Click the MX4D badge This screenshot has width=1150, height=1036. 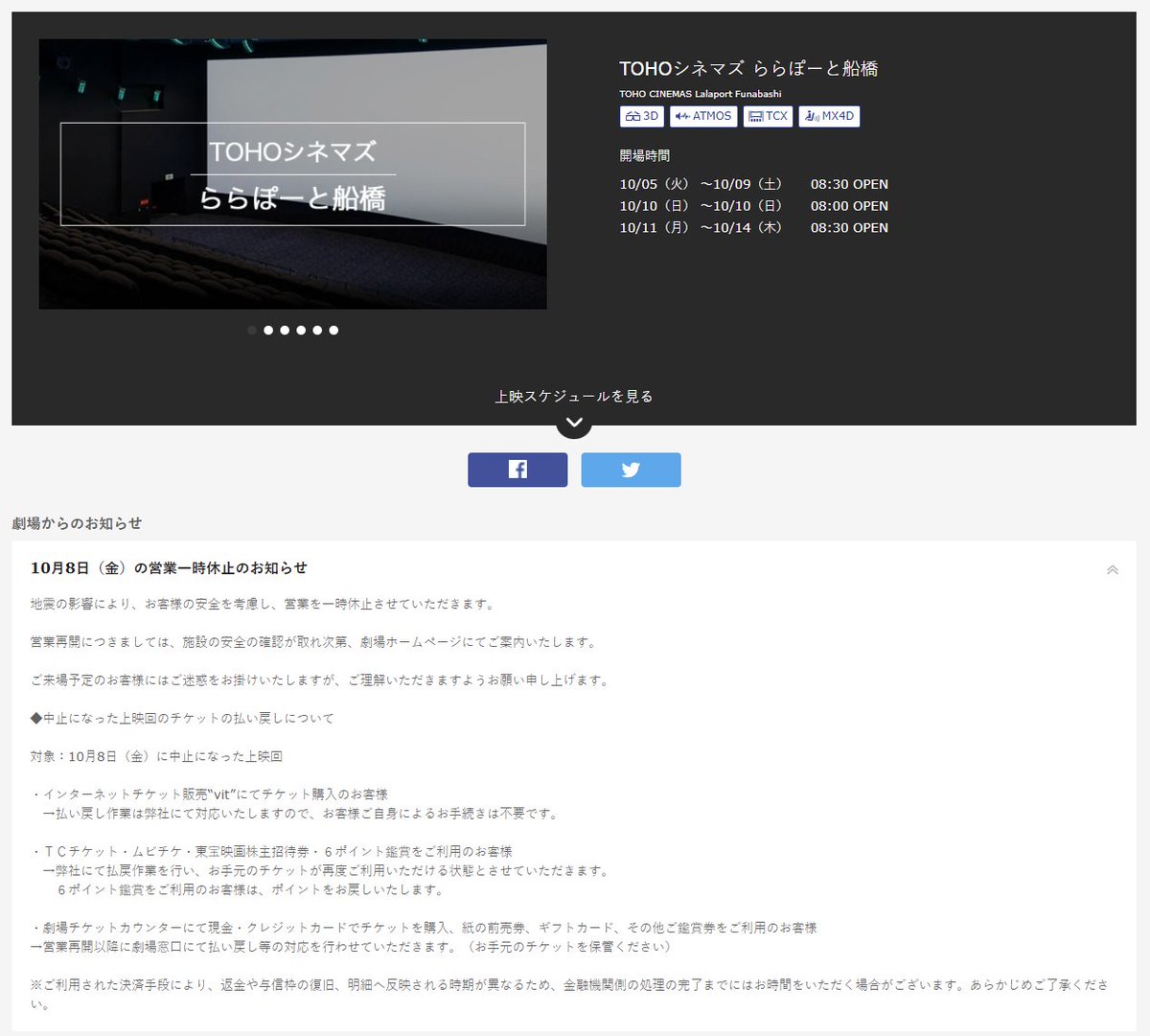click(829, 116)
